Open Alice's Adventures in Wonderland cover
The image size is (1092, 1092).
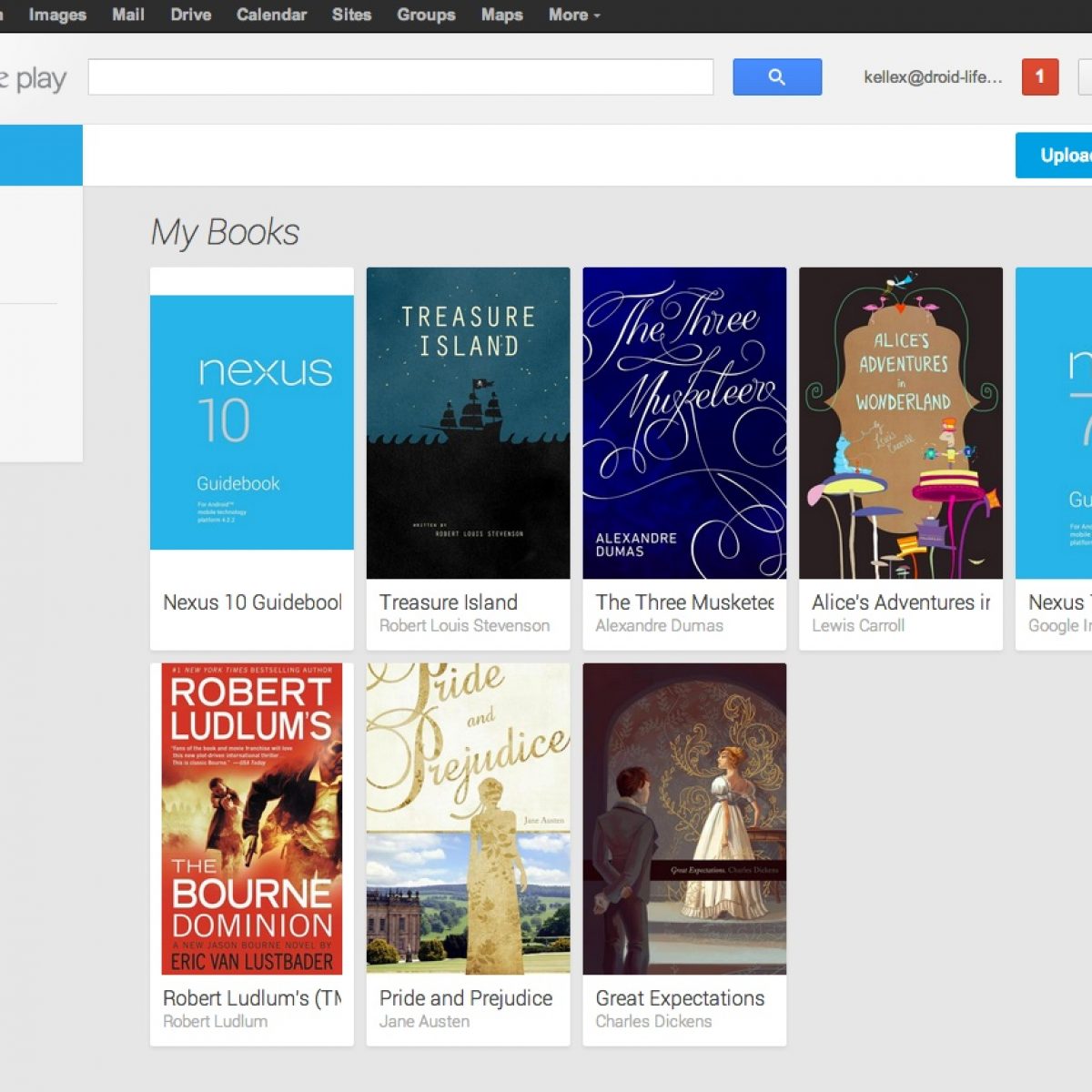pyautogui.click(x=901, y=422)
